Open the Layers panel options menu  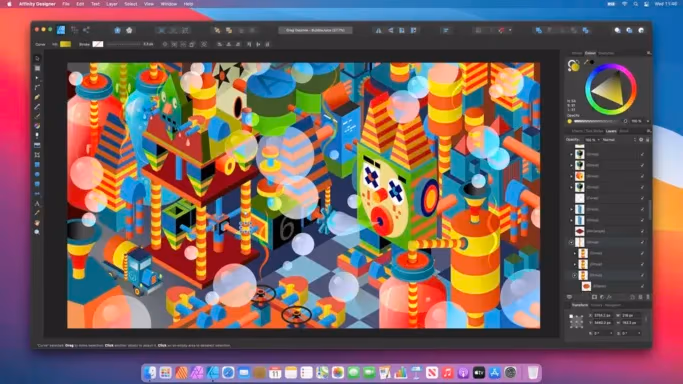[x=648, y=131]
